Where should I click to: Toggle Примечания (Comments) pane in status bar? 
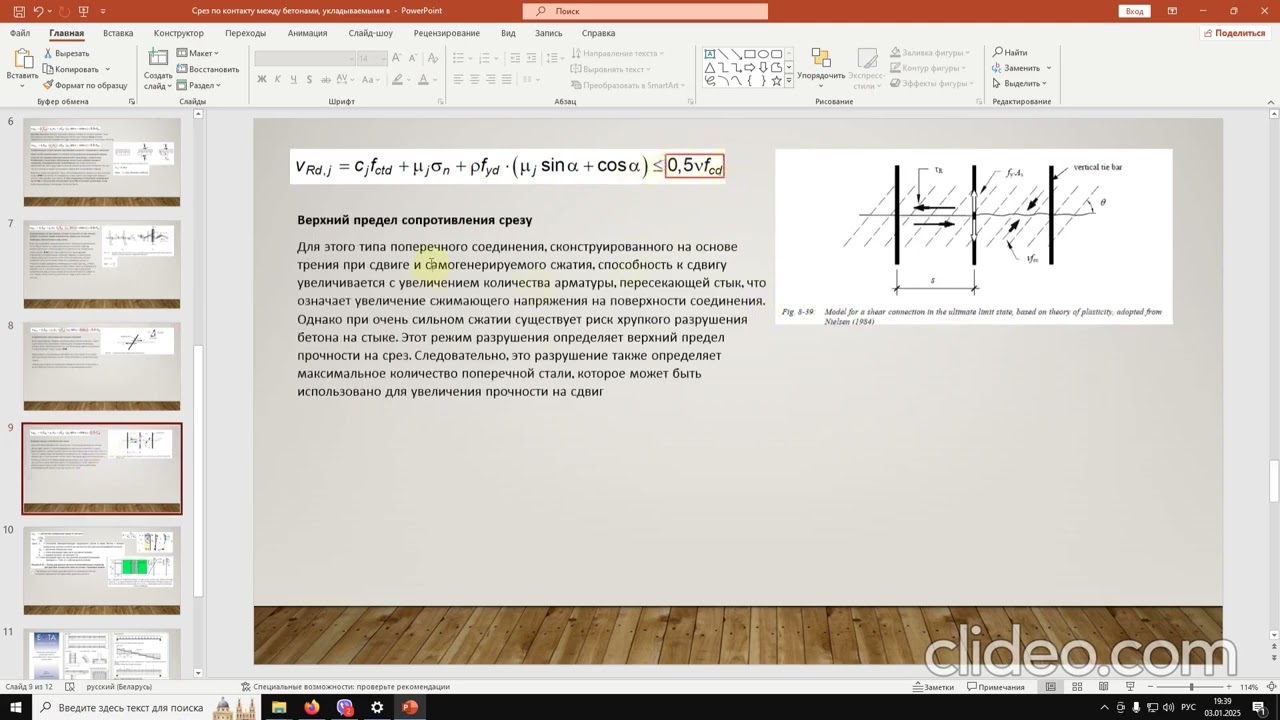tap(996, 687)
